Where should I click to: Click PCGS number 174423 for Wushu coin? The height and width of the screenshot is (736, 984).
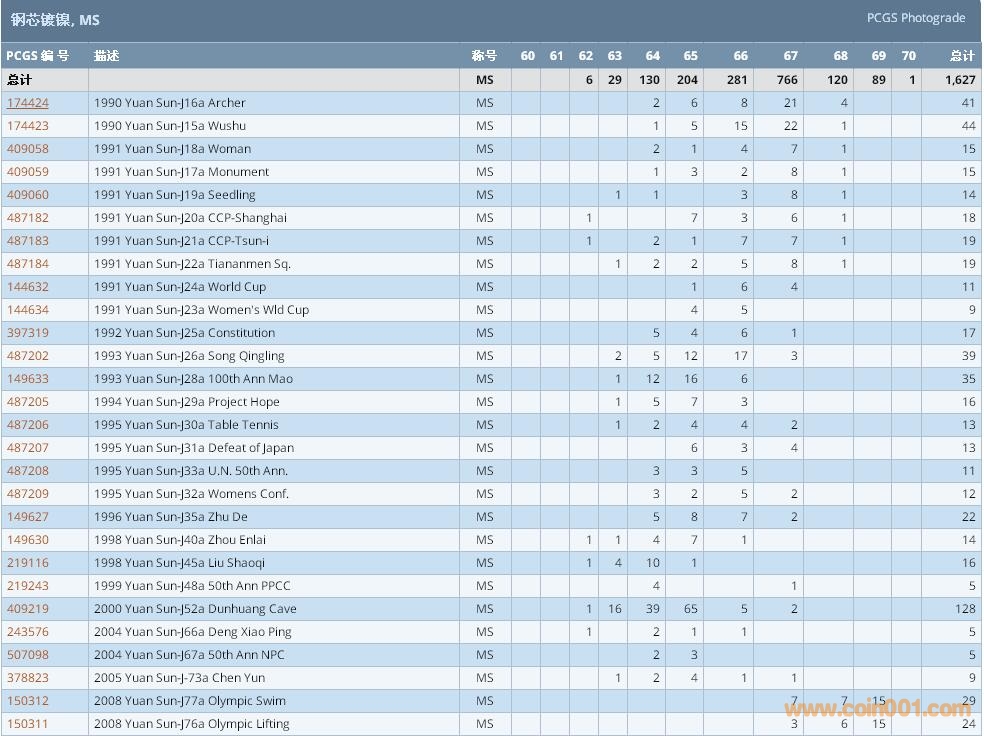[x=28, y=126]
